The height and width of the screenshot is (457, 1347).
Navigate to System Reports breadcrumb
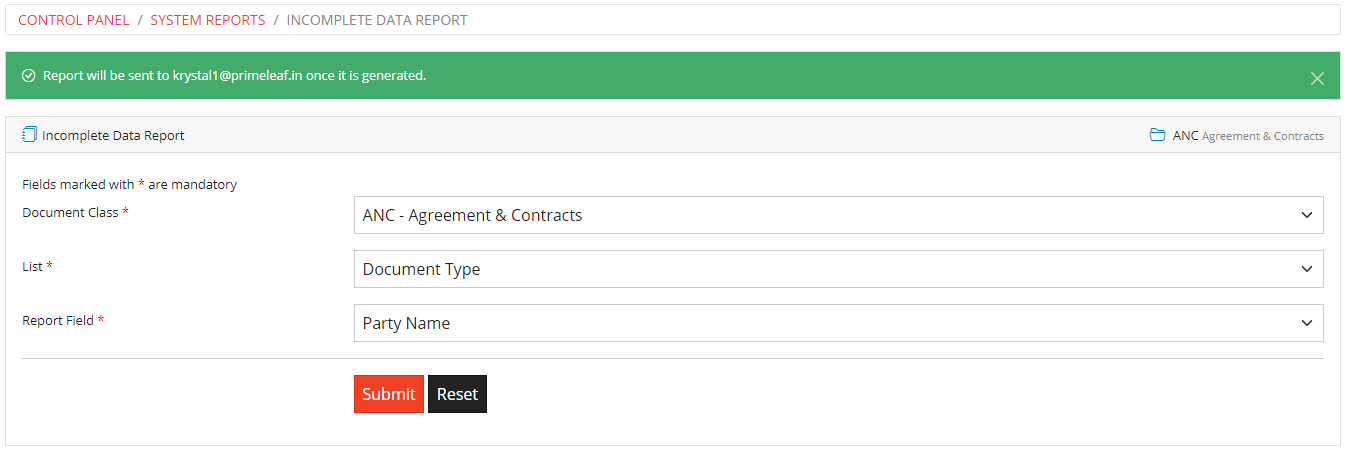point(208,20)
